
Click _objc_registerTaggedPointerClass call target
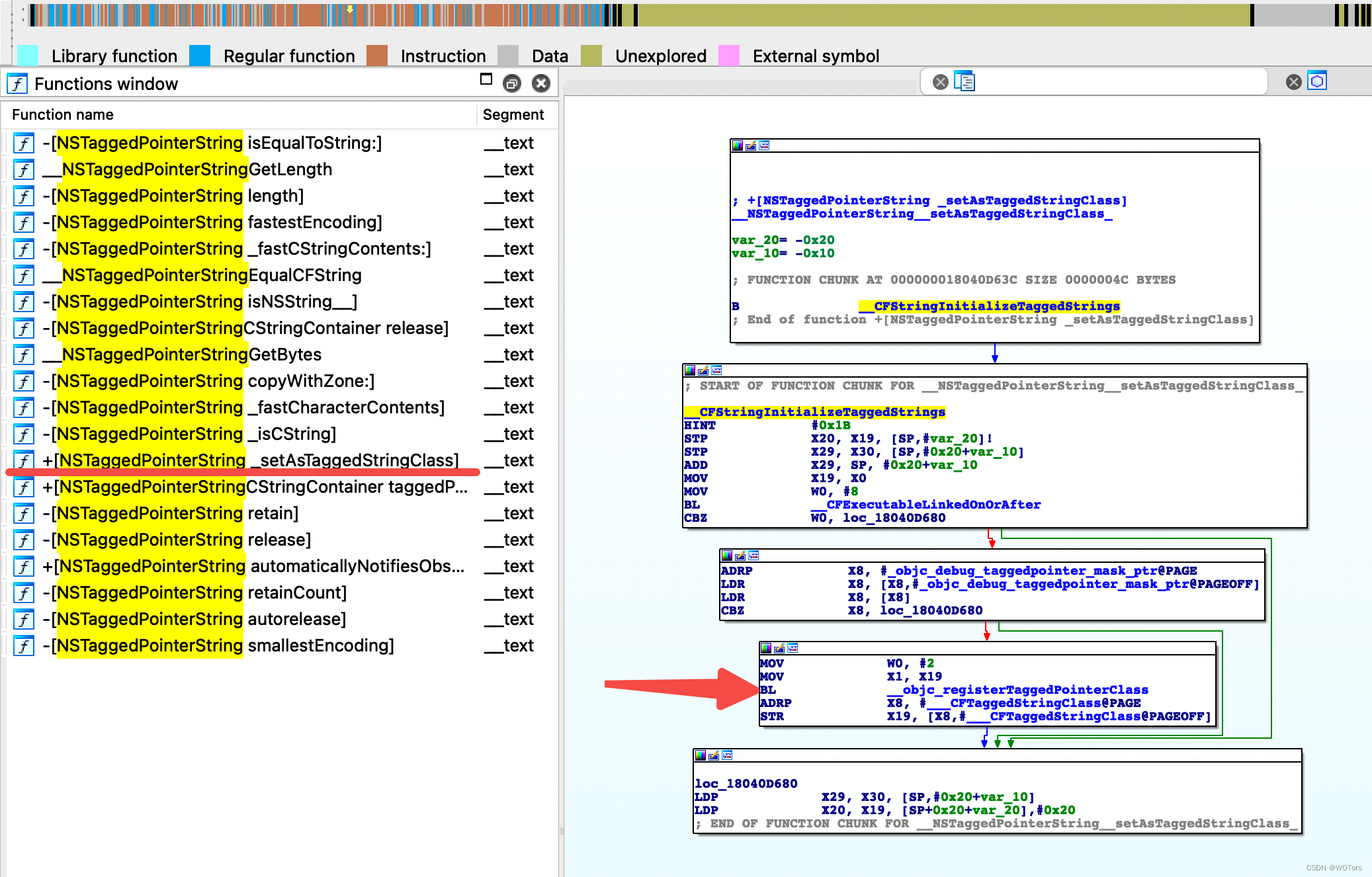click(1018, 690)
